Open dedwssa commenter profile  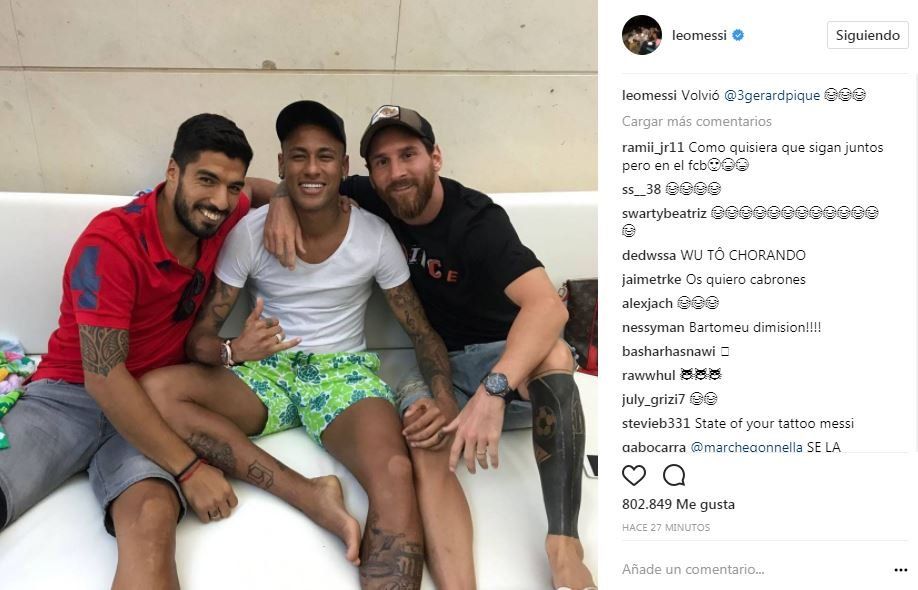pos(649,255)
